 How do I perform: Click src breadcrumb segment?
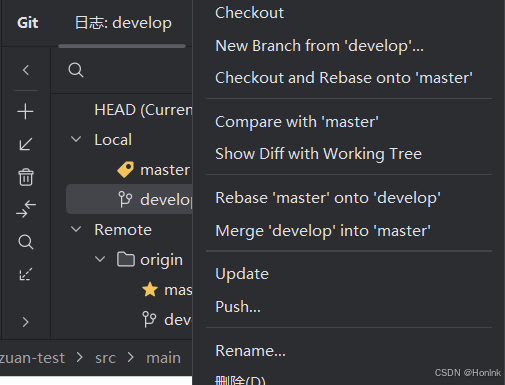[x=105, y=358]
